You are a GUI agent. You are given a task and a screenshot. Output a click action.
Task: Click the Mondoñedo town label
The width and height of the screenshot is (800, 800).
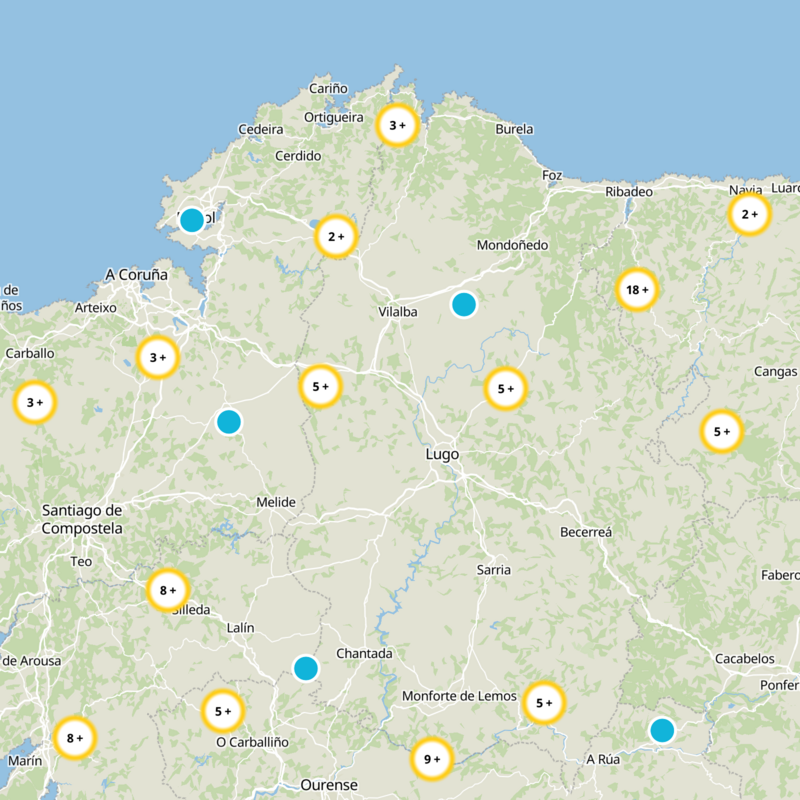(x=512, y=245)
